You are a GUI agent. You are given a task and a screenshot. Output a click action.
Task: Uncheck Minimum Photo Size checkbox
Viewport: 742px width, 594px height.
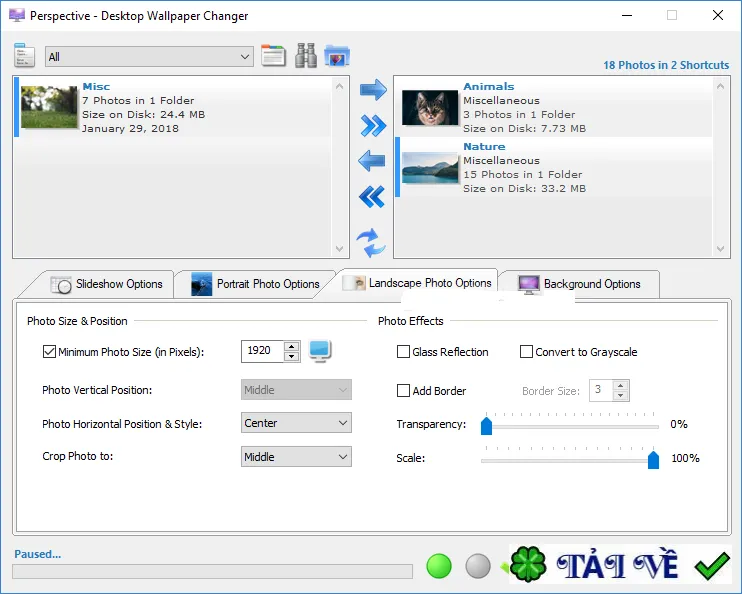point(49,352)
